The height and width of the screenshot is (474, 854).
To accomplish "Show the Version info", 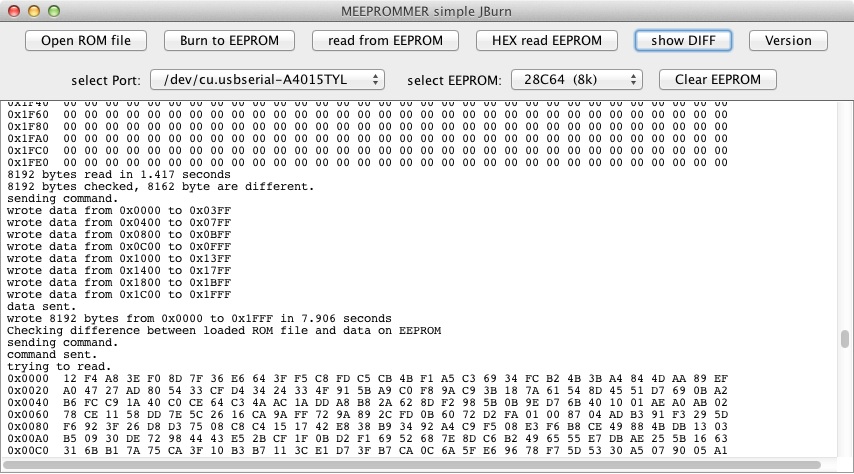I will click(x=788, y=41).
